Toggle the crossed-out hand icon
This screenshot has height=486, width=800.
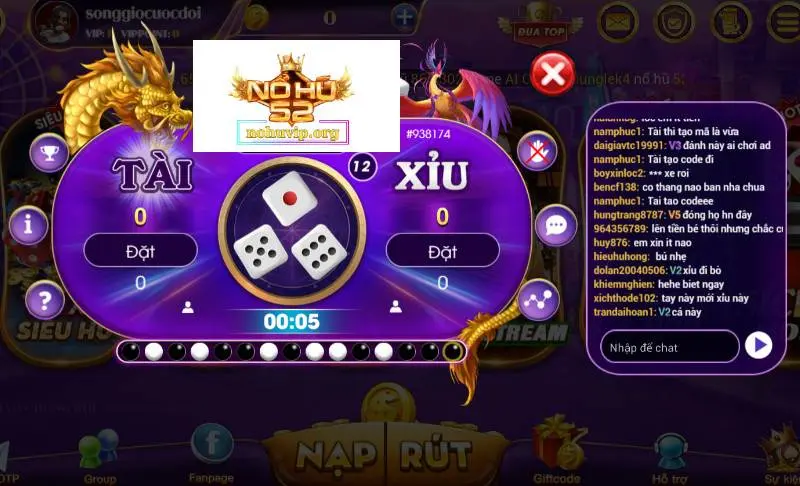pyautogui.click(x=537, y=151)
